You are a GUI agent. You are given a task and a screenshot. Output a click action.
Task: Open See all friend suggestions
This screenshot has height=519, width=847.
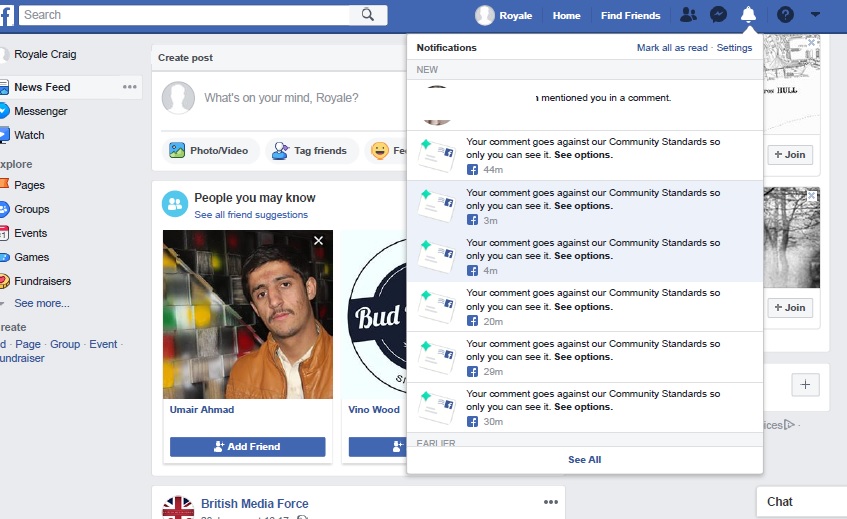(x=251, y=214)
